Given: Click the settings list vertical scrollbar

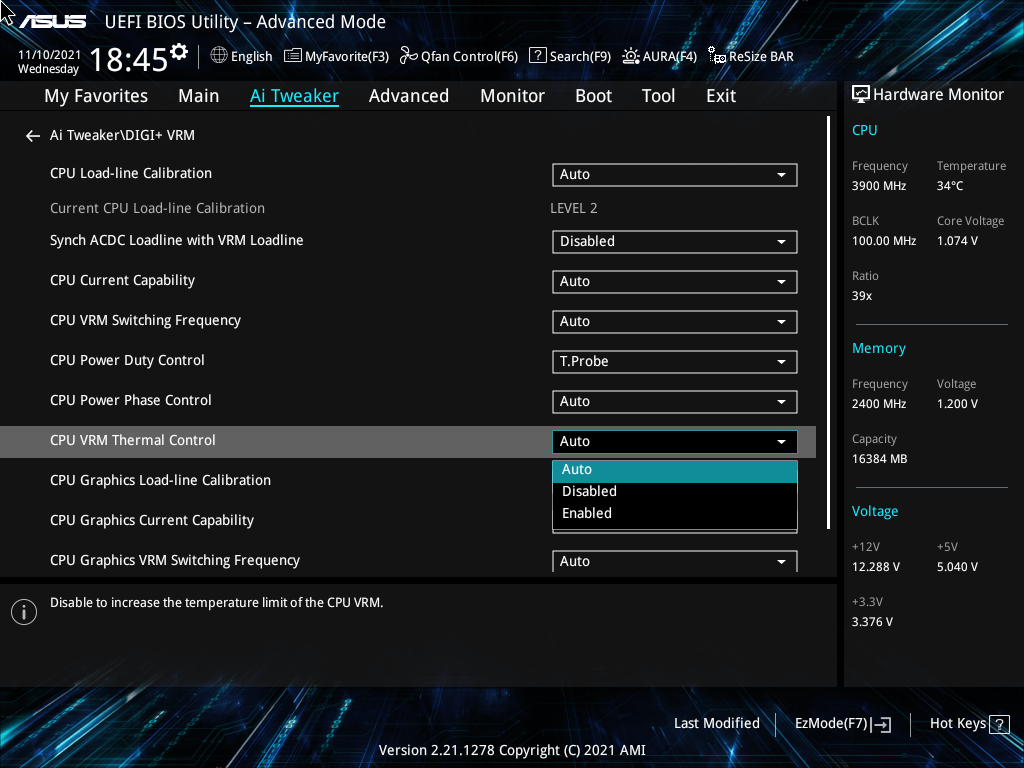Looking at the screenshot, I should tap(829, 323).
